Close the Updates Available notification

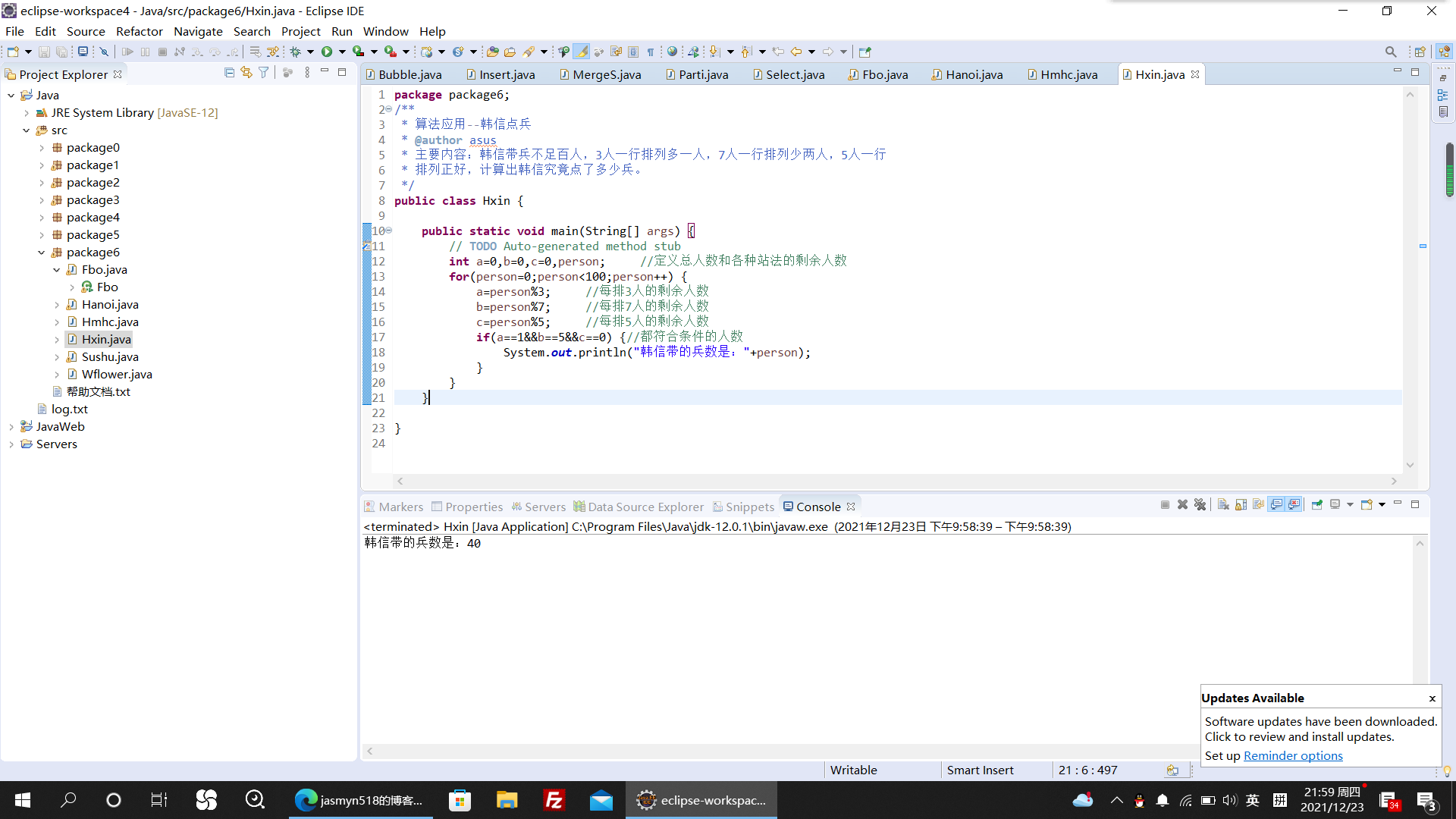pos(1432,698)
